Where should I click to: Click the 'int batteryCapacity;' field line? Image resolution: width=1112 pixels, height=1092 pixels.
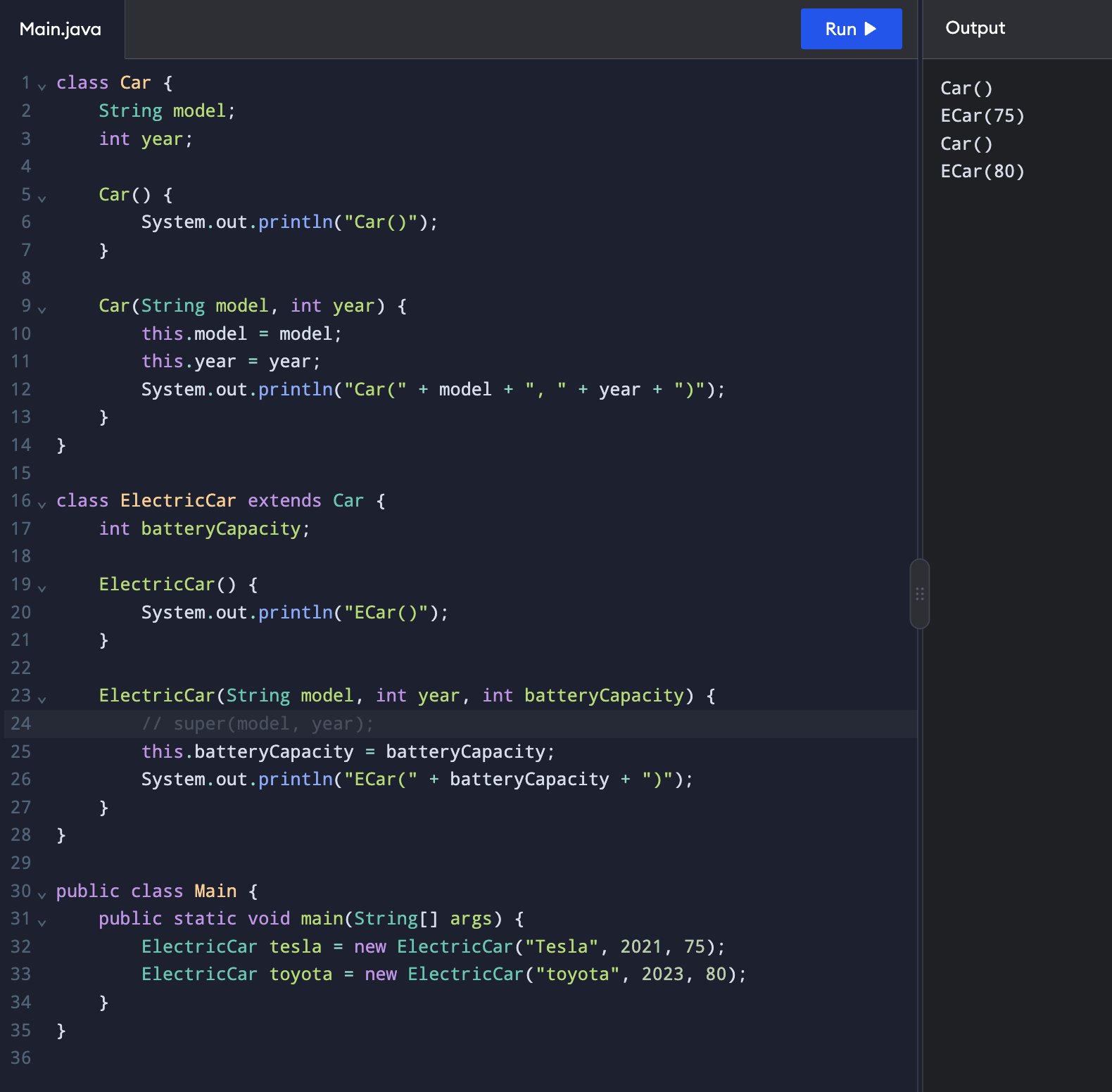pos(204,528)
